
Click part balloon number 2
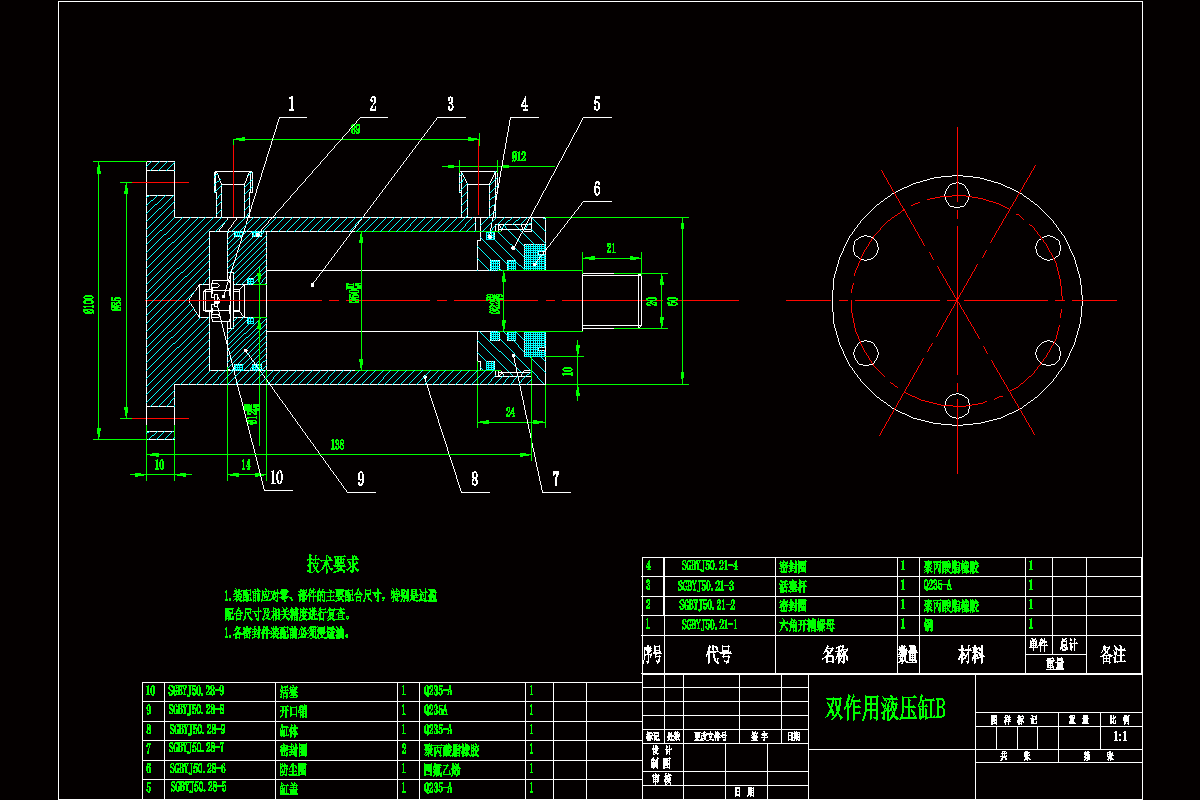point(374,101)
